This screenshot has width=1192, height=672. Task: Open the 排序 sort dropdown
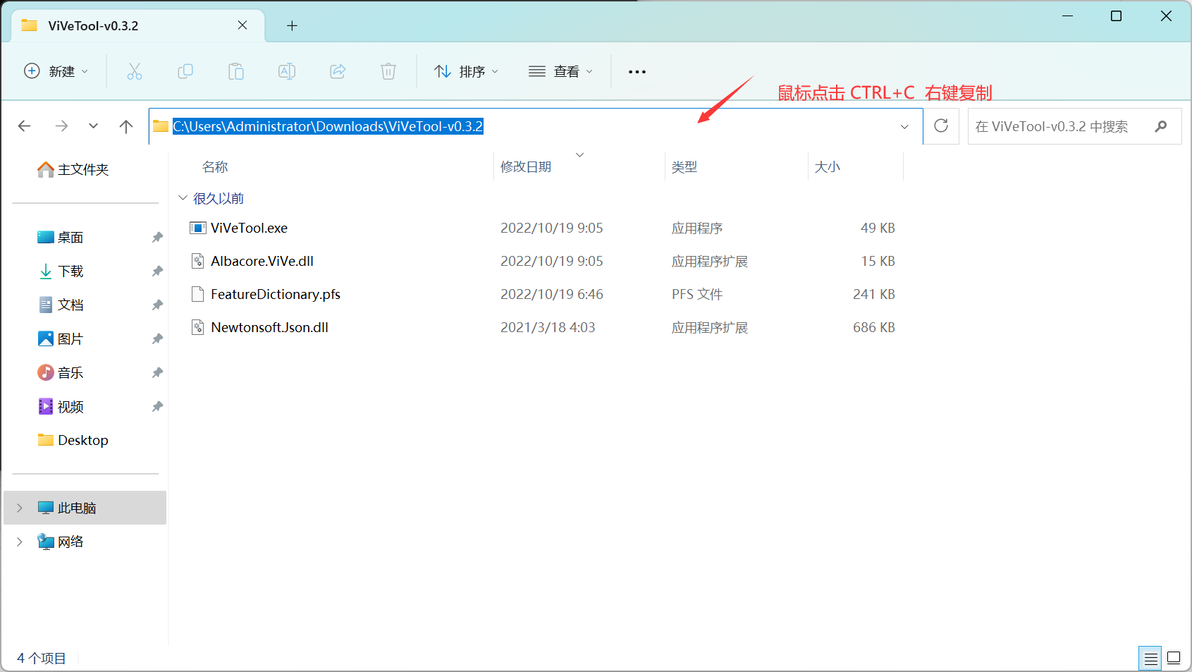(466, 71)
